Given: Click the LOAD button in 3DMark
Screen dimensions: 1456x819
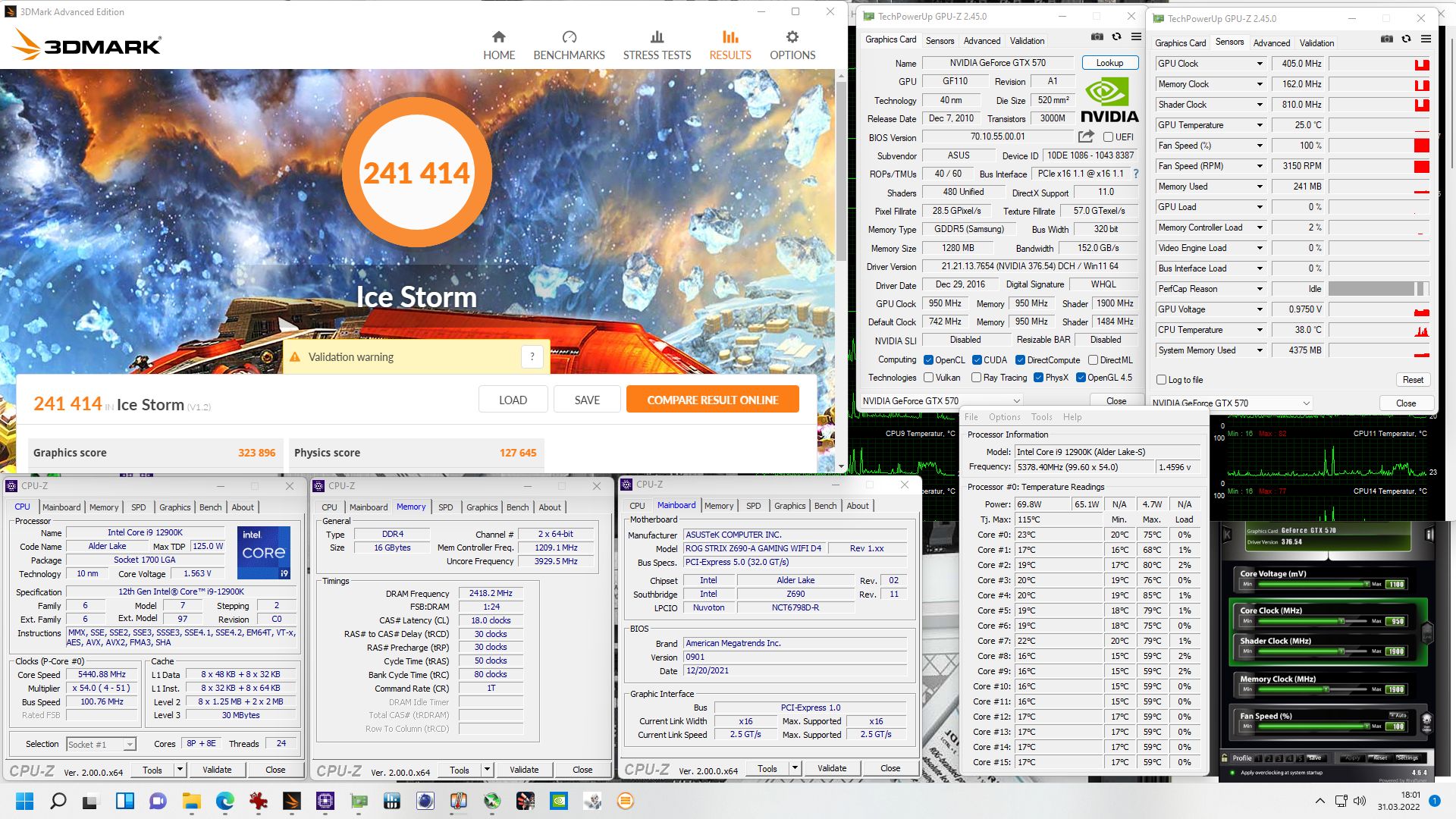Looking at the screenshot, I should click(513, 400).
